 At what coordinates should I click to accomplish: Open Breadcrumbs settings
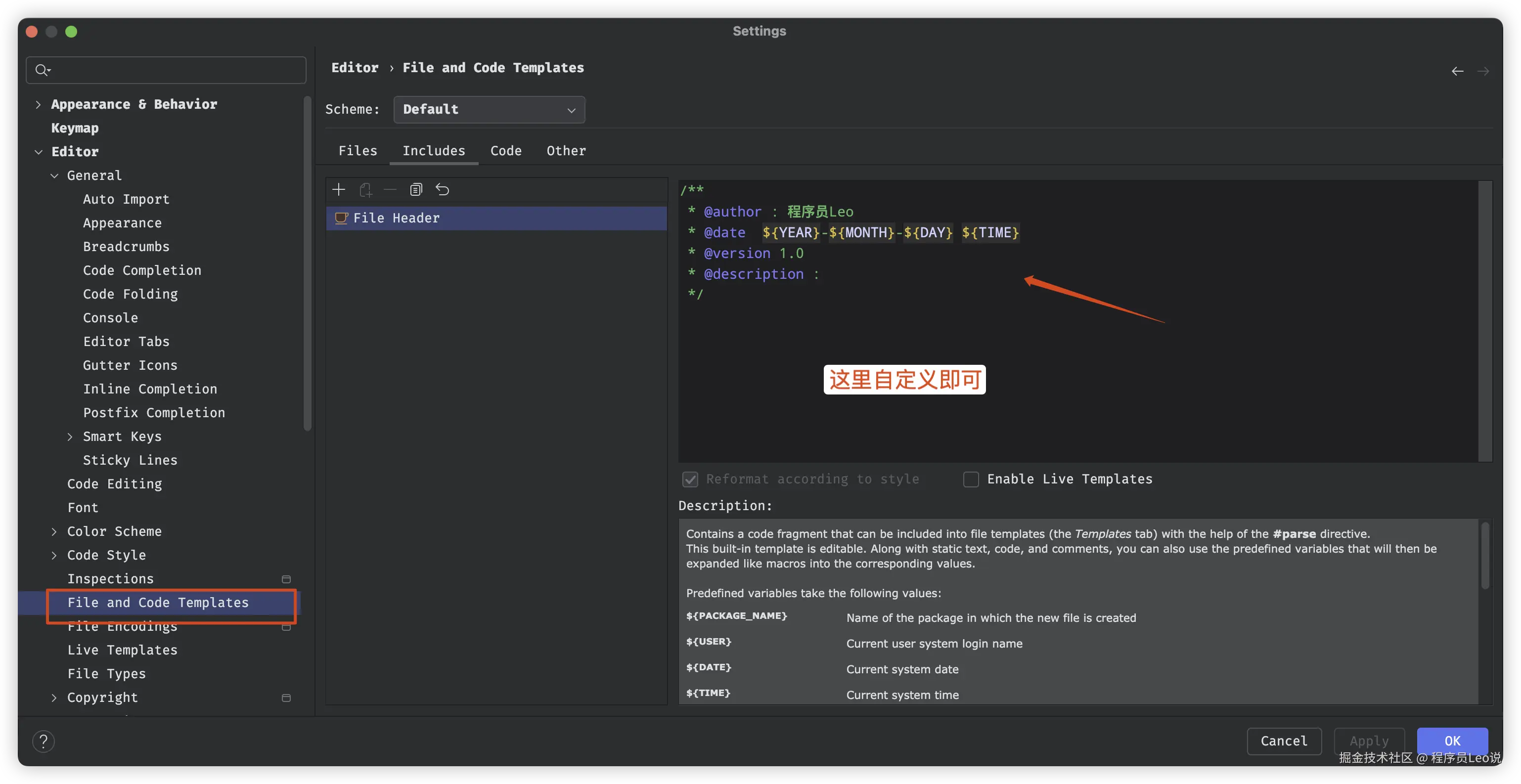pyautogui.click(x=127, y=247)
